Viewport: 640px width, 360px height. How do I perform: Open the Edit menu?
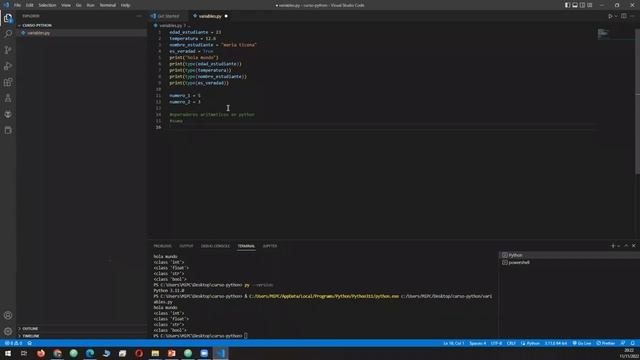tap(30, 5)
